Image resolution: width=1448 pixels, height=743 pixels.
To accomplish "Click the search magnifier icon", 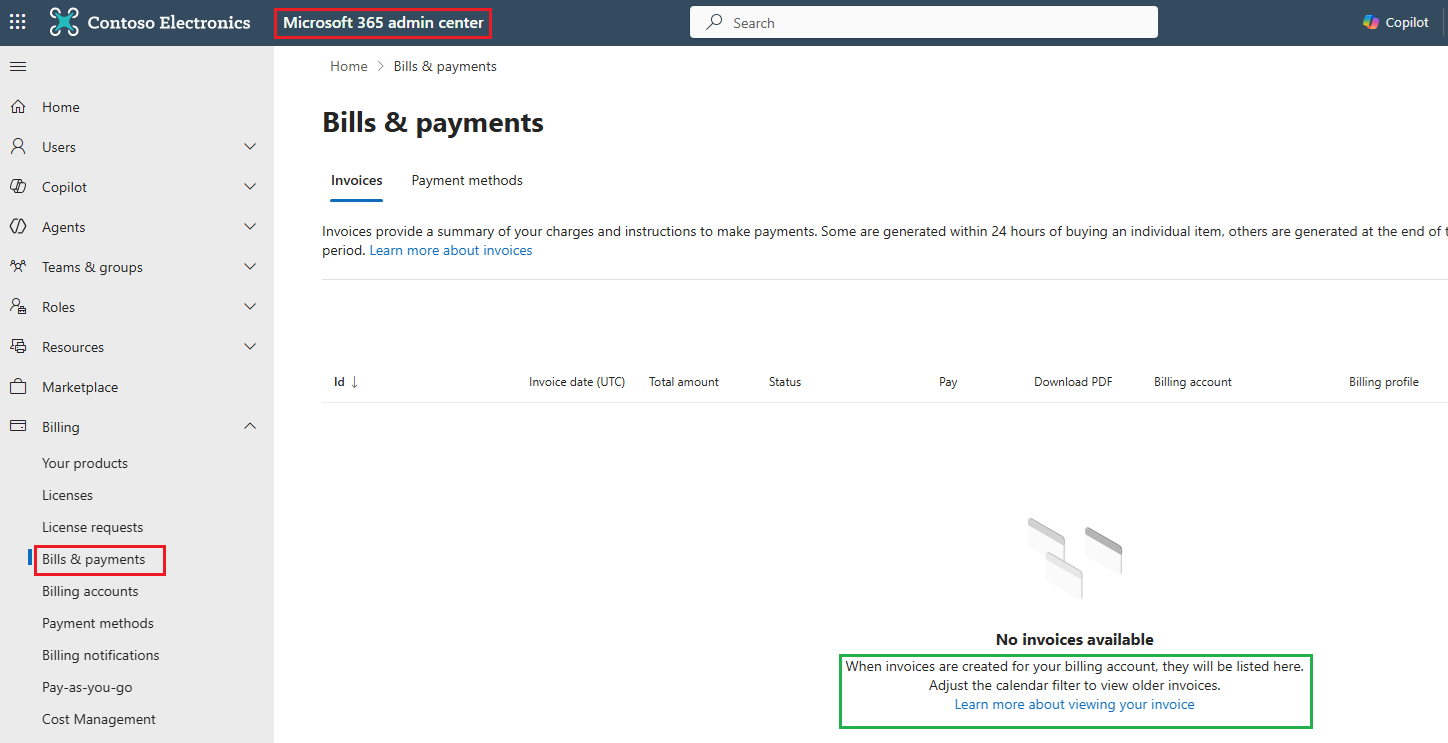I will (714, 22).
